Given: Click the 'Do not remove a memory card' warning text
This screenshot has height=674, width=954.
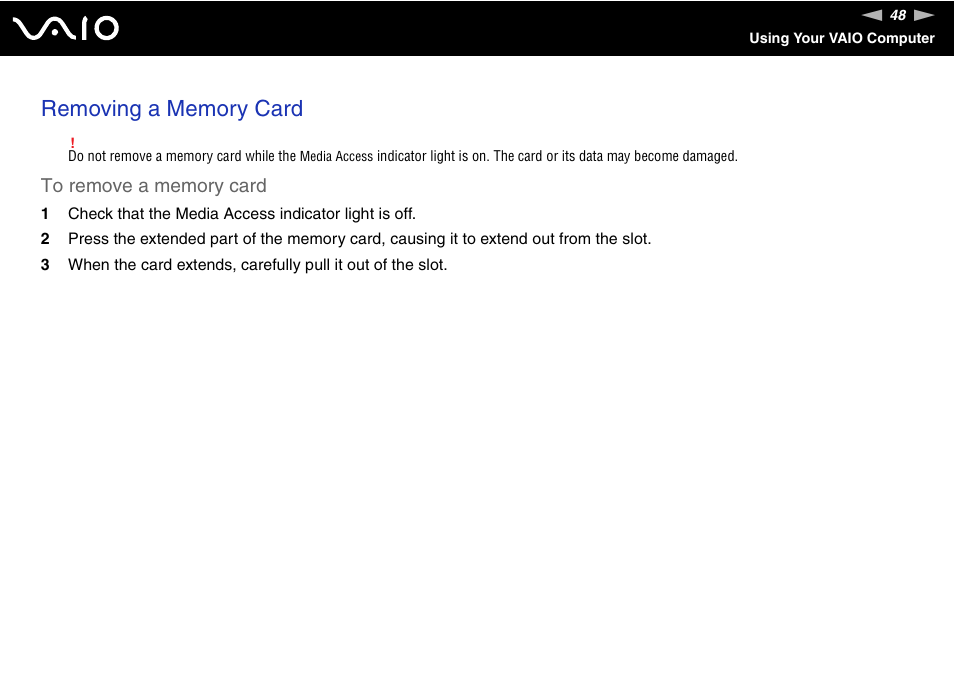Looking at the screenshot, I should (x=403, y=156).
